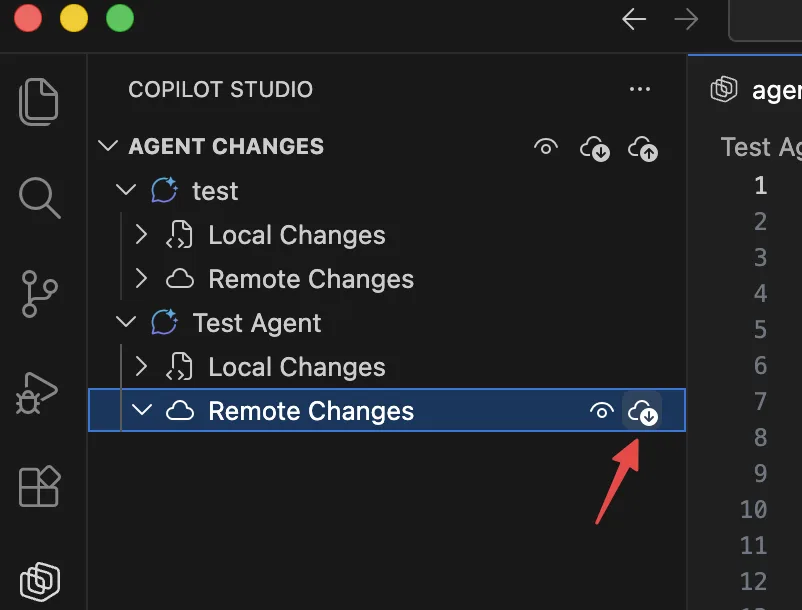Screen dimensions: 802x610
Task: Toggle the eye icon on Agent Changes header
Action: coord(546,146)
